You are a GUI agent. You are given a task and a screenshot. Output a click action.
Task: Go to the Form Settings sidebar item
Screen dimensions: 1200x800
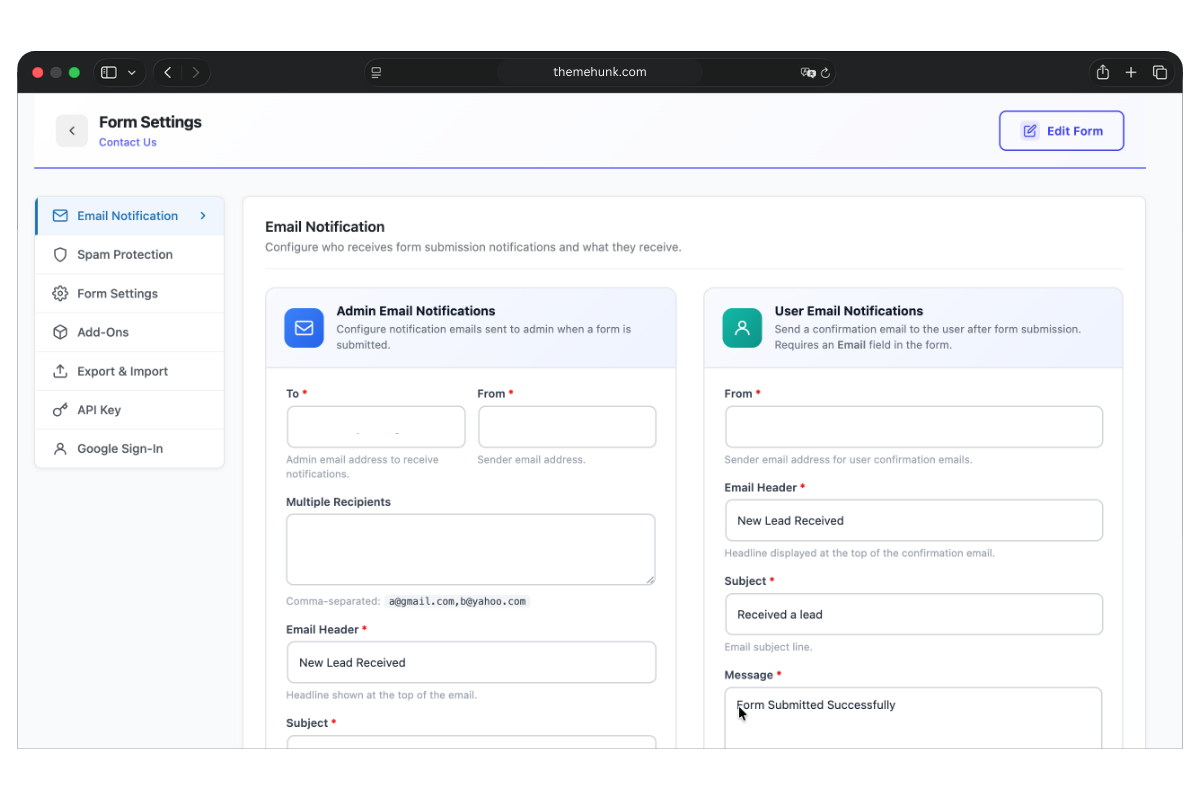coord(130,294)
